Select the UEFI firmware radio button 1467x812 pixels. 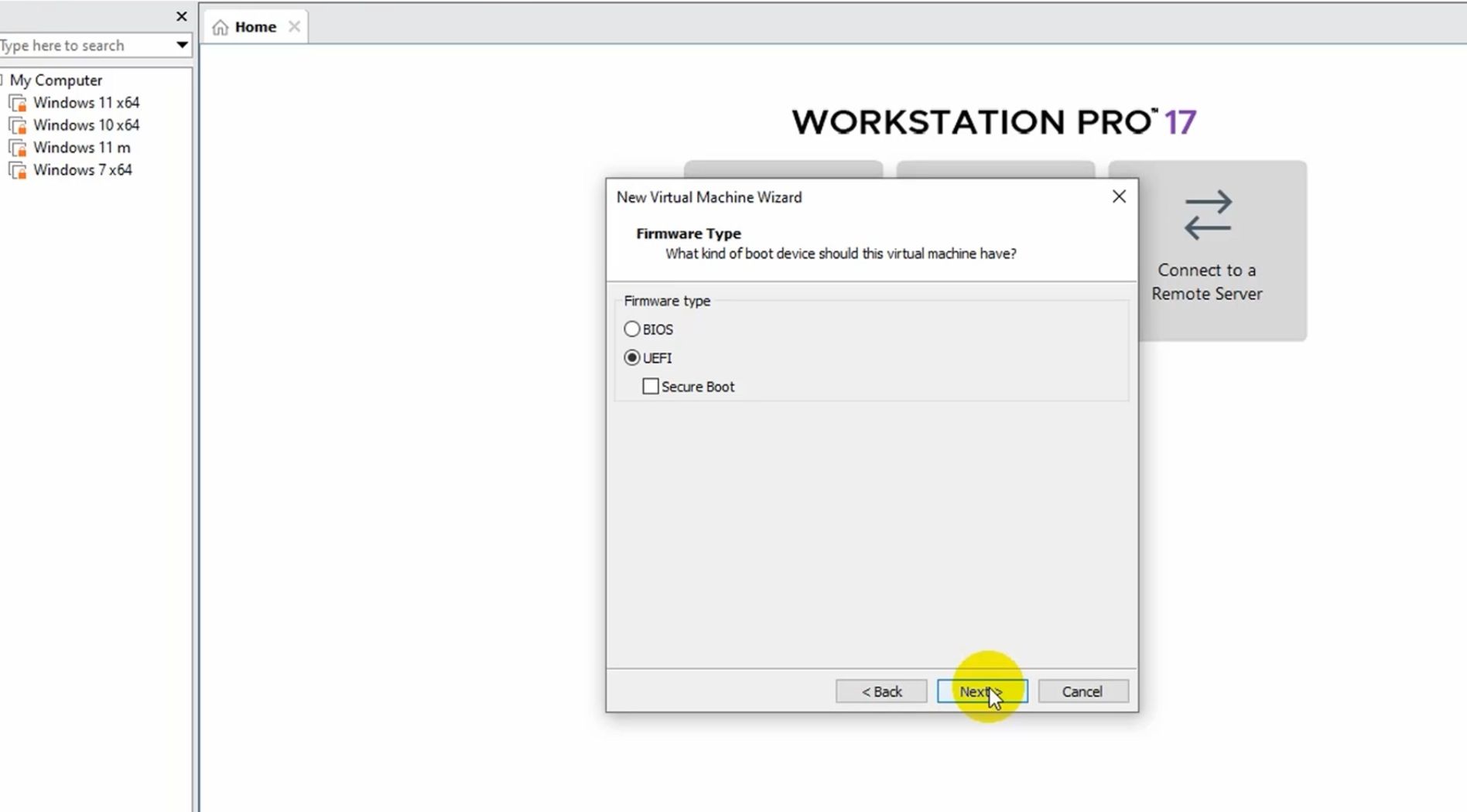(632, 358)
